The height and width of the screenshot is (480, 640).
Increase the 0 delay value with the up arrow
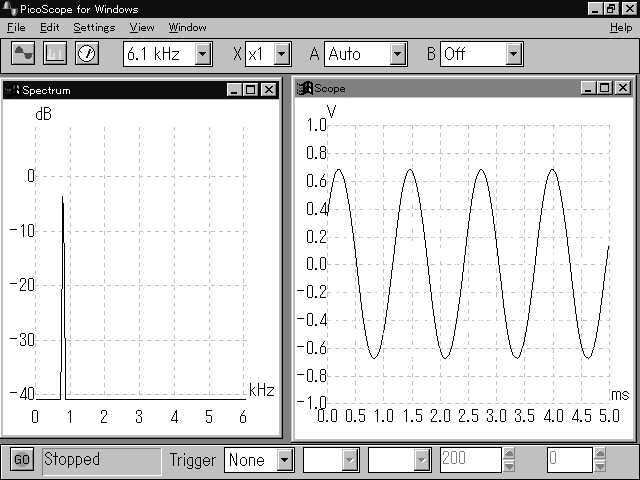tap(600, 453)
